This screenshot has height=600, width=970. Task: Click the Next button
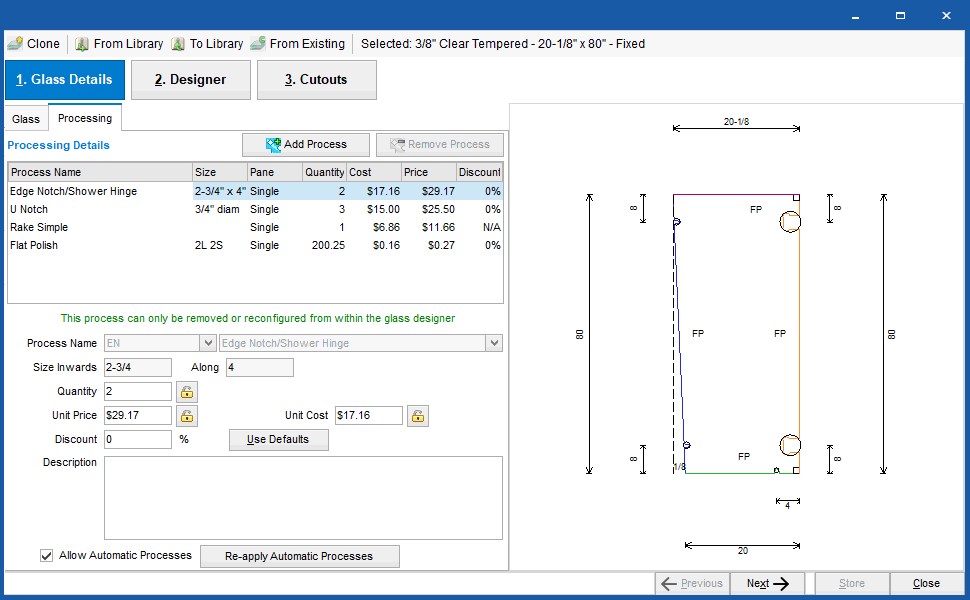[766, 582]
